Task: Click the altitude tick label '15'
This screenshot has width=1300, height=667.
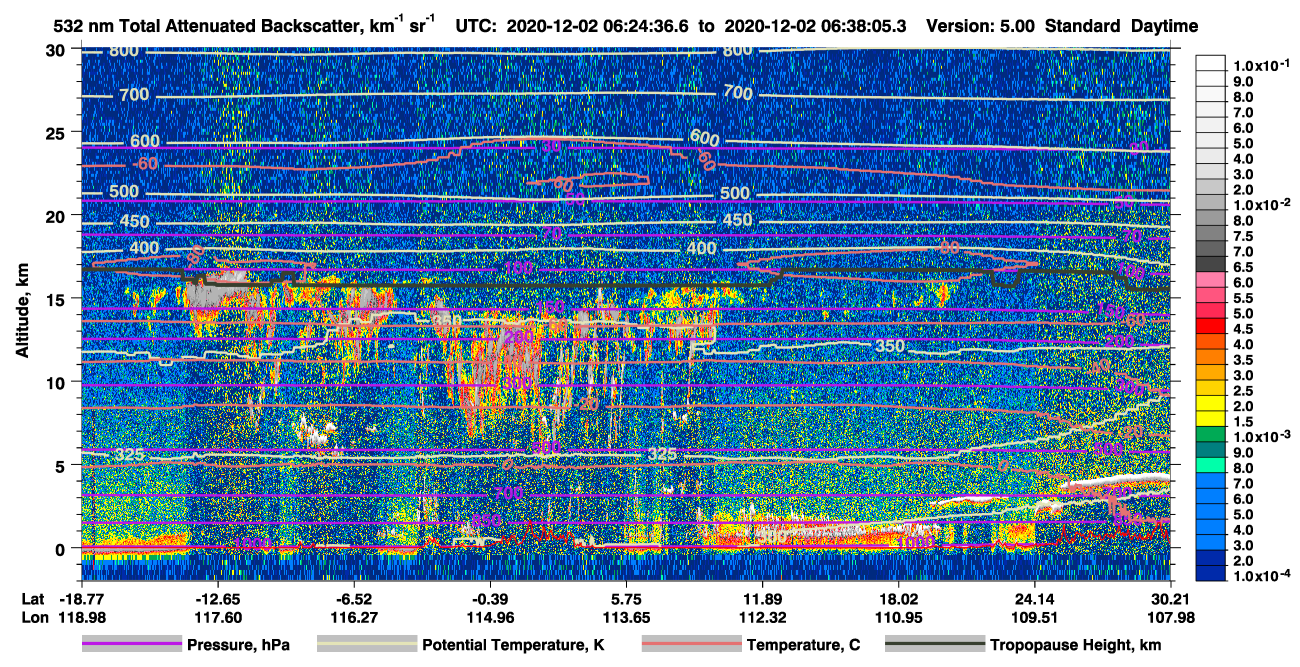Action: [x=57, y=299]
